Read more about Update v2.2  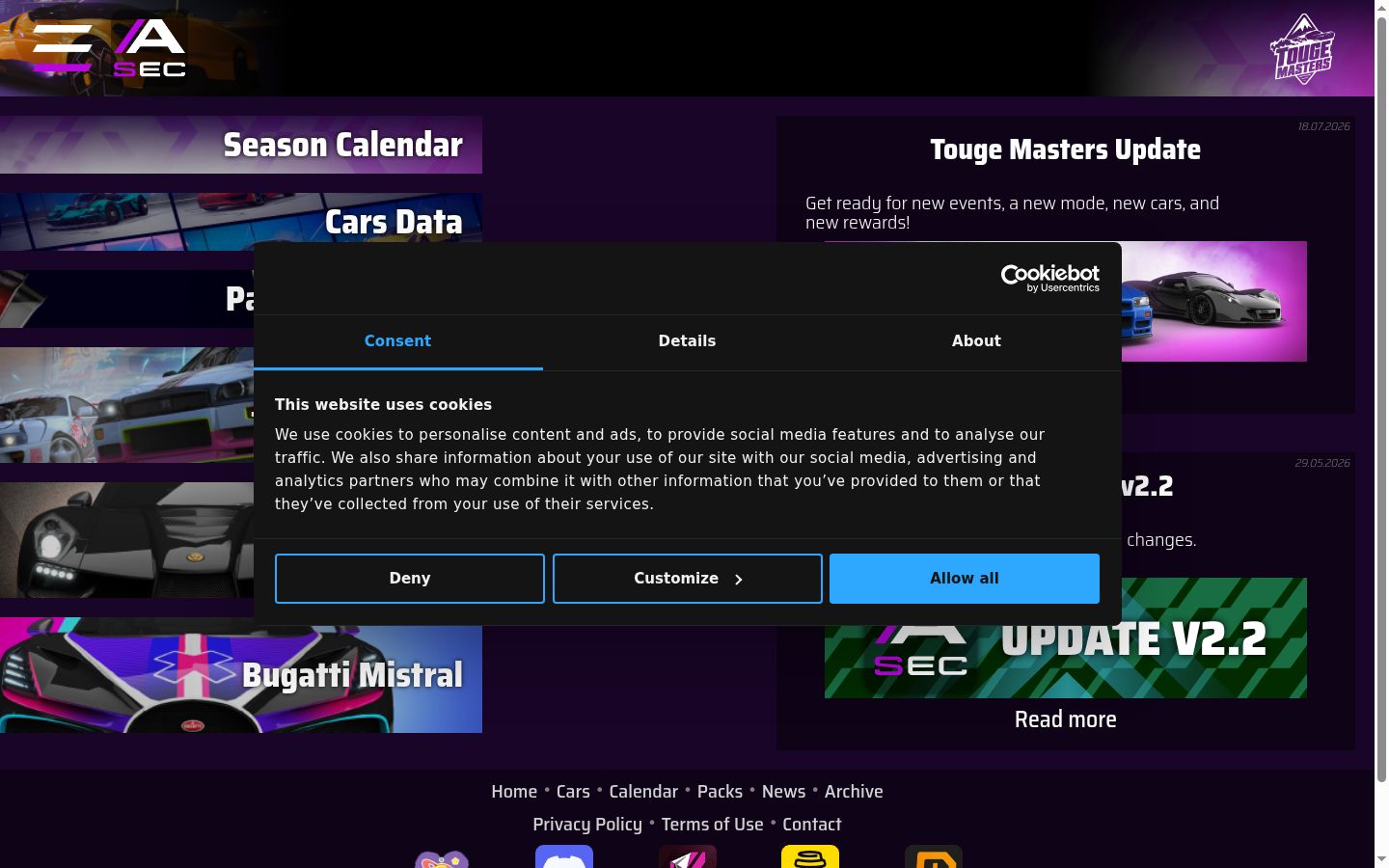point(1066,719)
